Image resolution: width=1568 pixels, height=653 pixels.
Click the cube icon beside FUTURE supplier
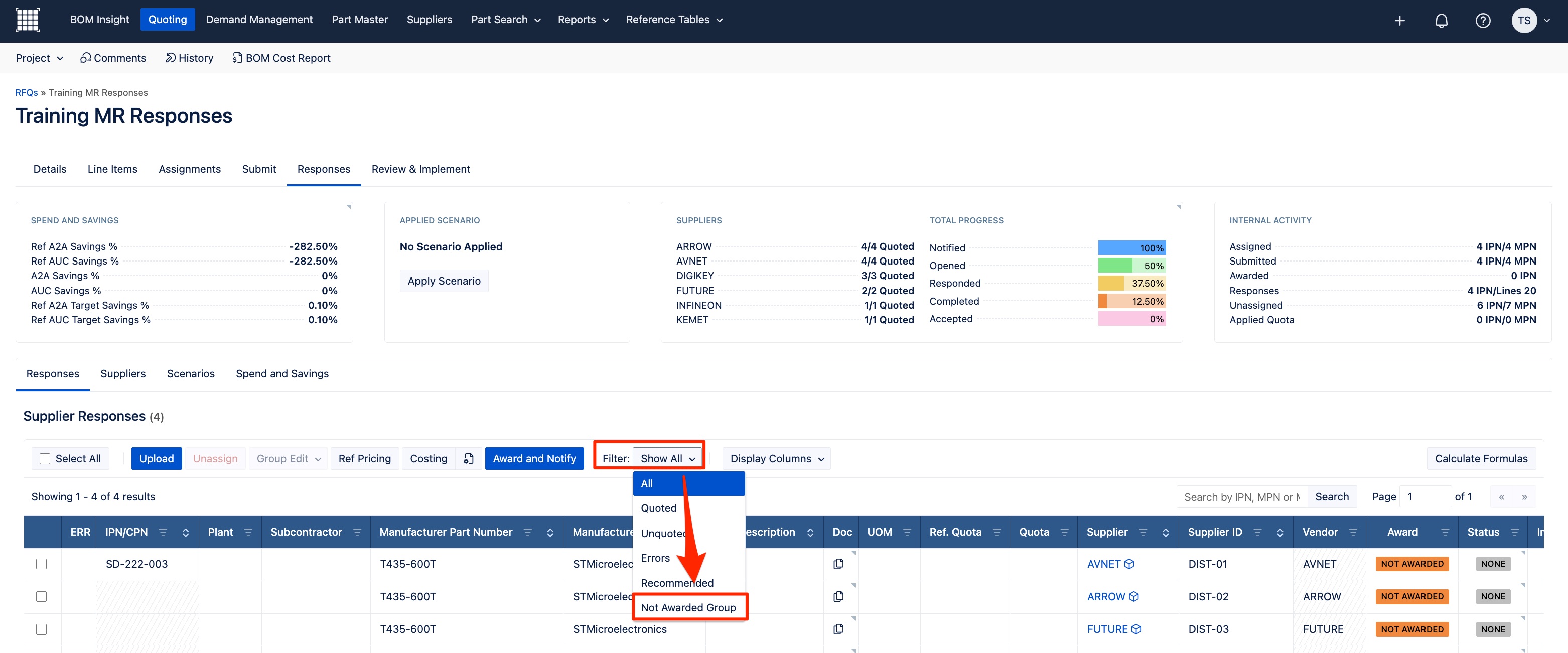click(1136, 629)
